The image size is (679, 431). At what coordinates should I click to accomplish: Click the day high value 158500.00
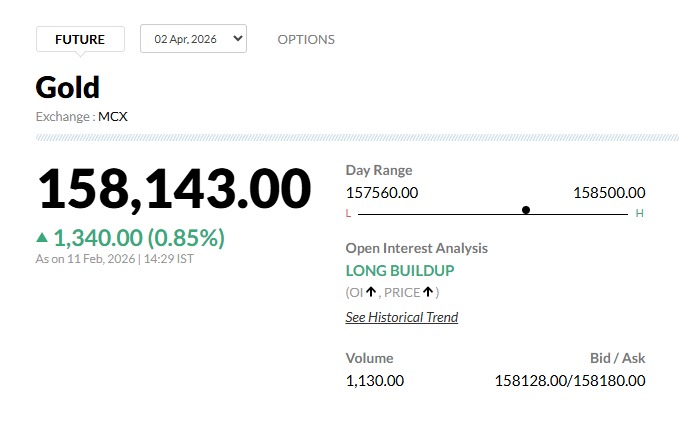coord(609,192)
